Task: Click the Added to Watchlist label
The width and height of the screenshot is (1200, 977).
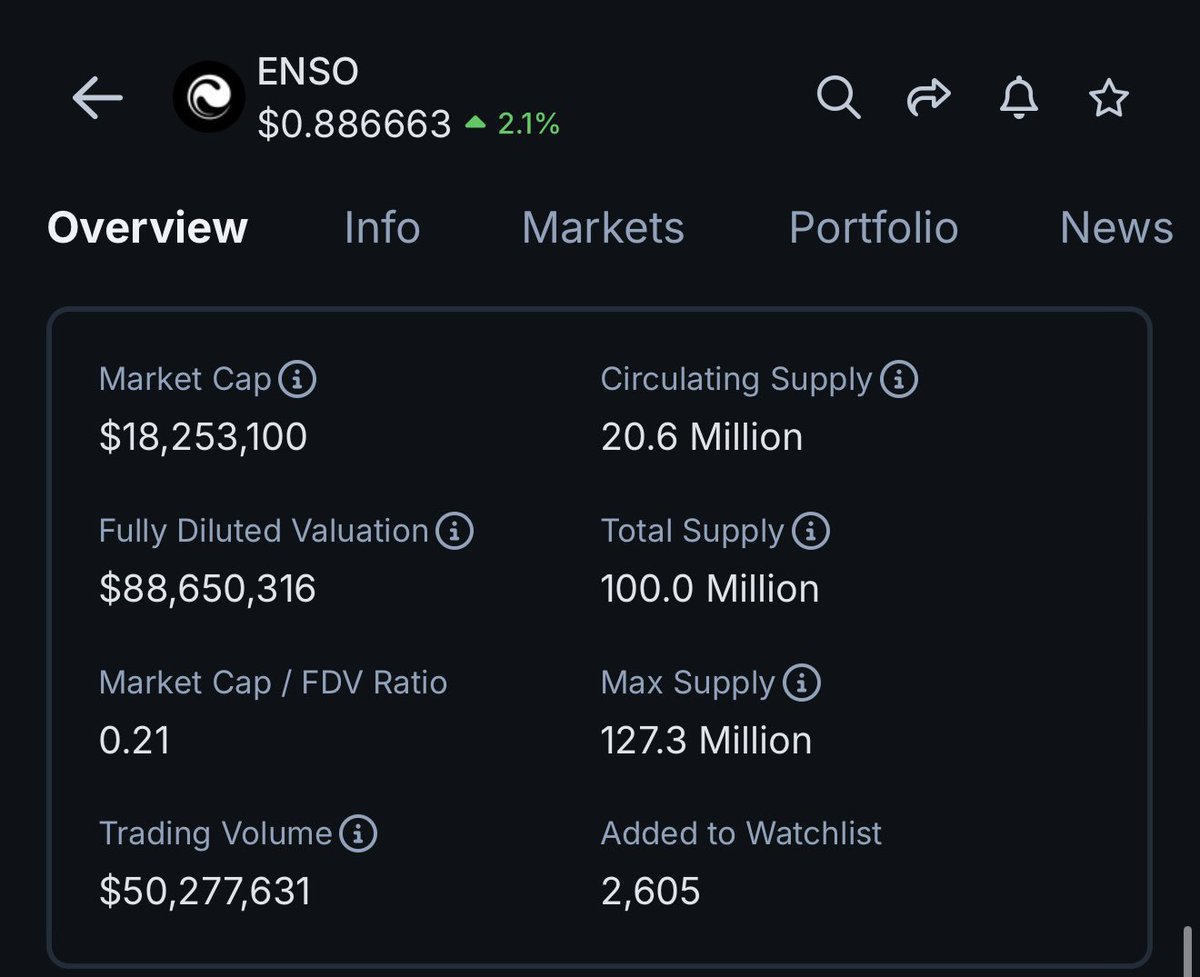Action: coord(741,833)
